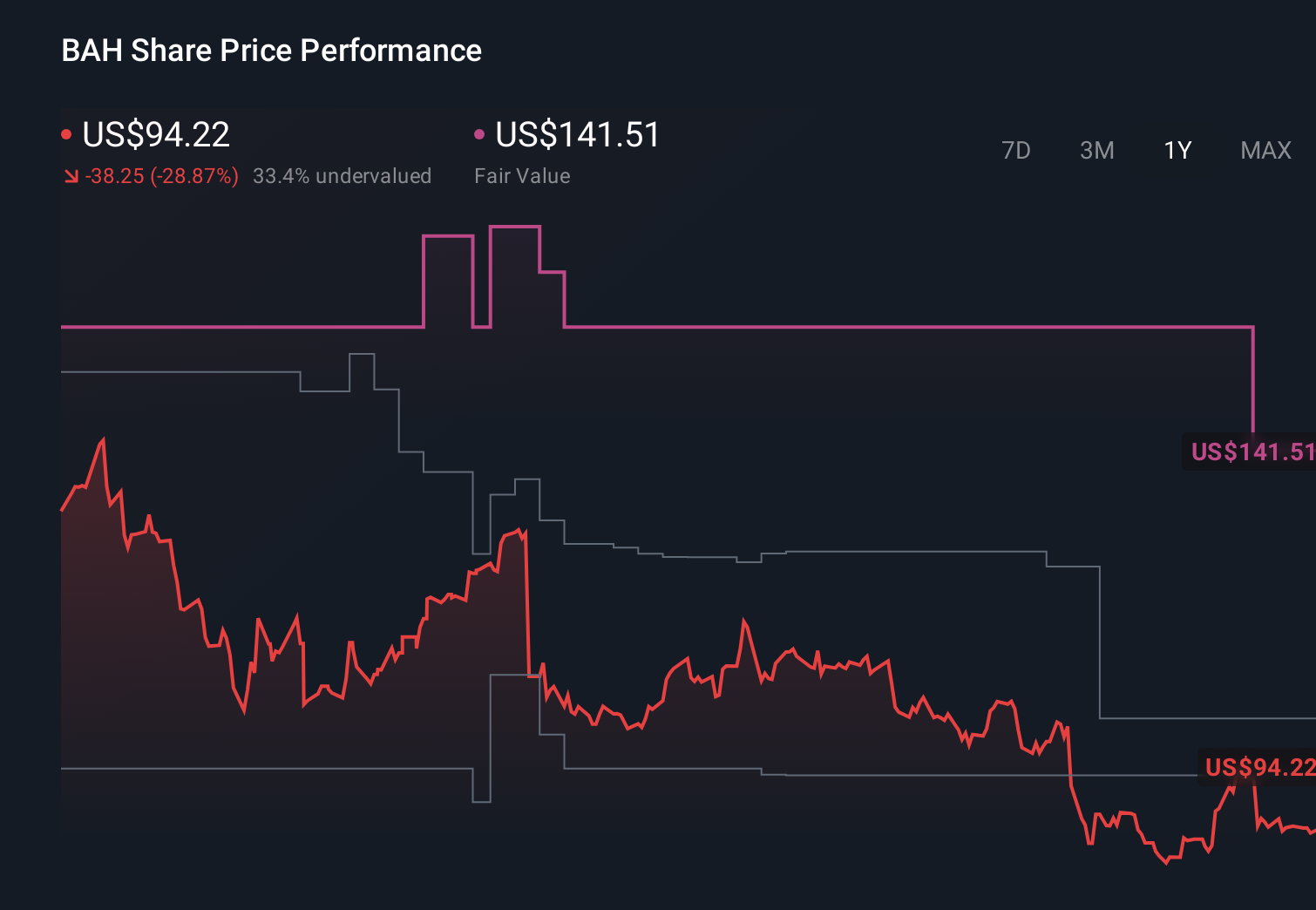This screenshot has width=1316, height=910.
Task: Click the BAH Share Price Performance title
Action: coord(271,51)
